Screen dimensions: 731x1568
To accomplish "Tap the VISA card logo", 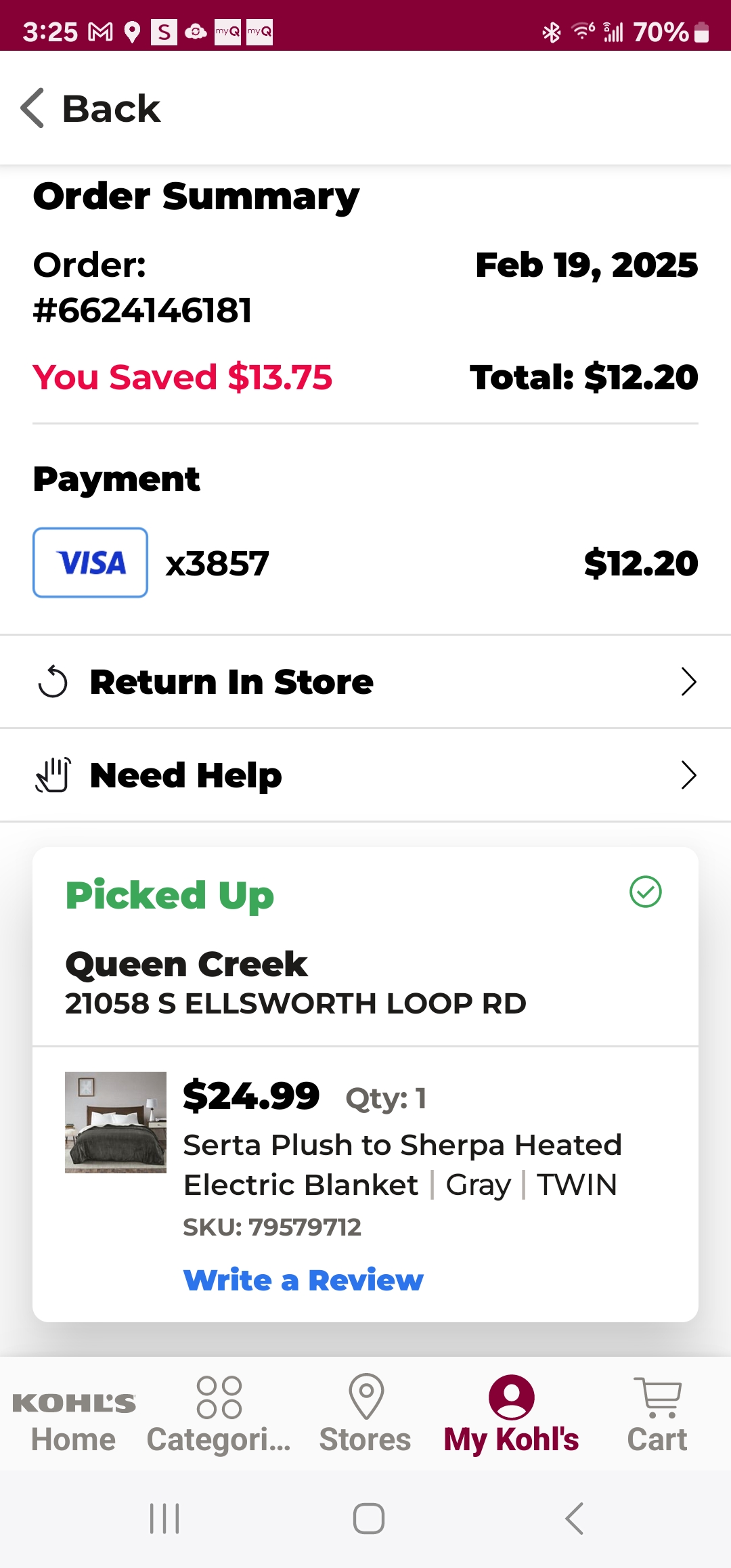I will [91, 563].
